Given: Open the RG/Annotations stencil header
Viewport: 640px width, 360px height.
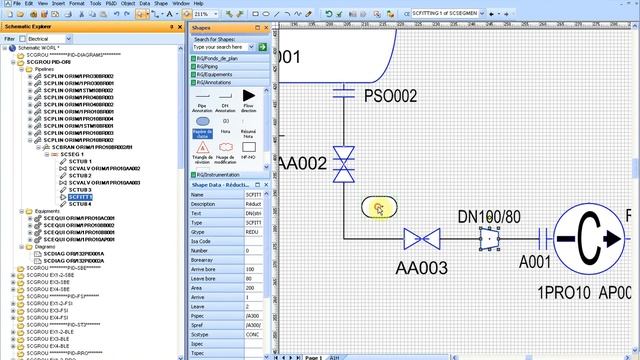Looking at the screenshot, I should pos(230,82).
